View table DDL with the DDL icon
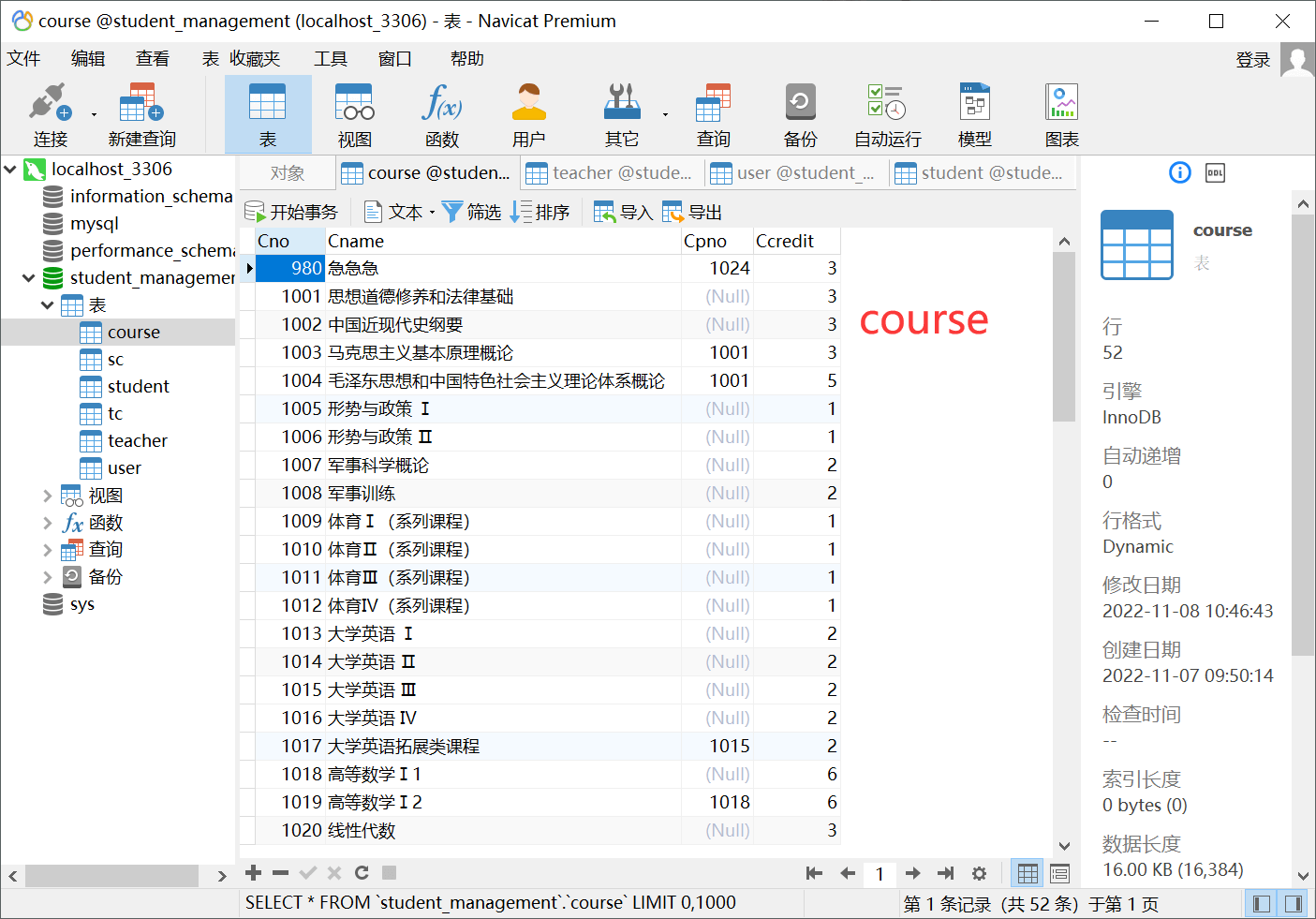1316x919 pixels. pyautogui.click(x=1214, y=172)
